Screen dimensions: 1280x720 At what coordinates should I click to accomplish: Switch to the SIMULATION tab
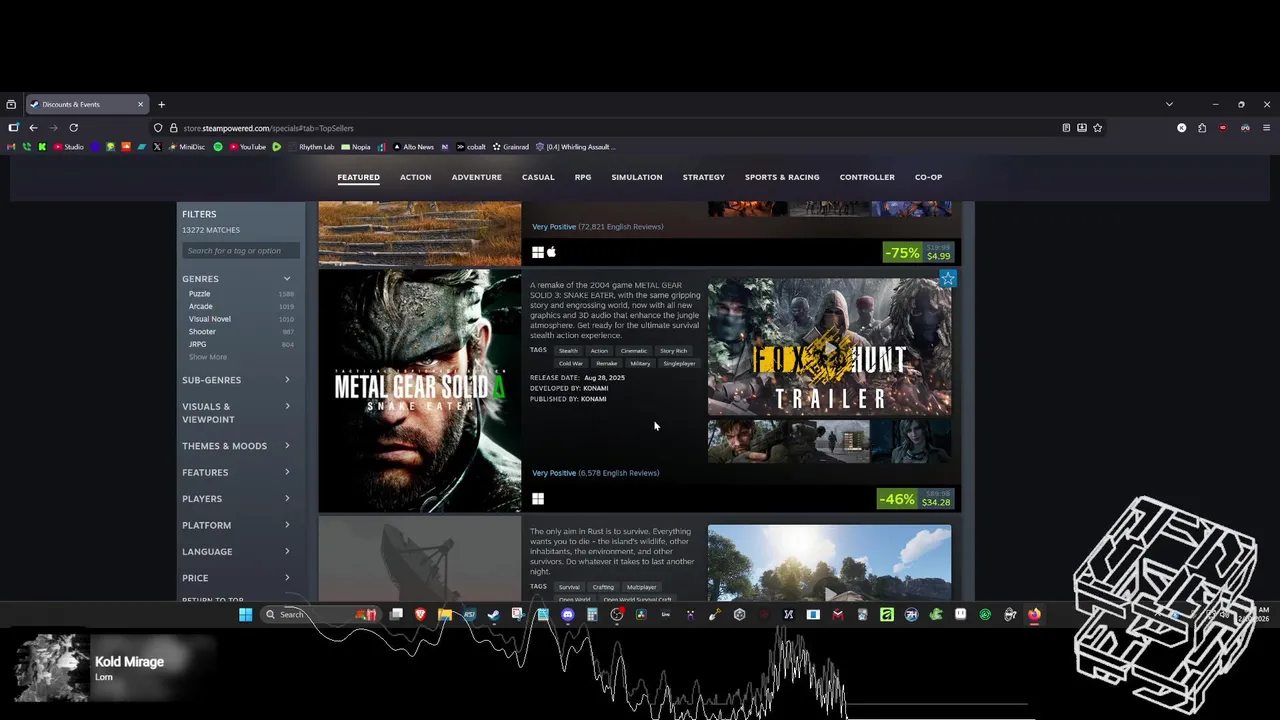(x=637, y=177)
